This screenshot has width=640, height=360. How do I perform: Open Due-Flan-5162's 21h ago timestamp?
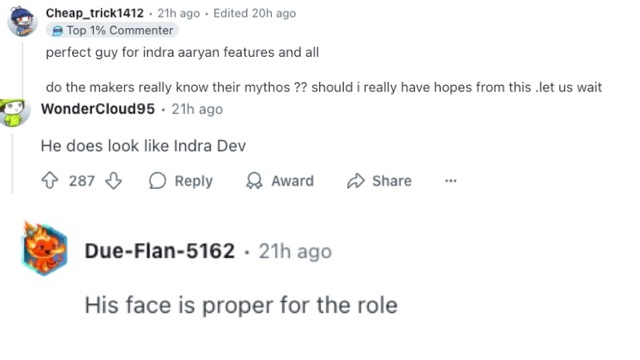tap(295, 251)
